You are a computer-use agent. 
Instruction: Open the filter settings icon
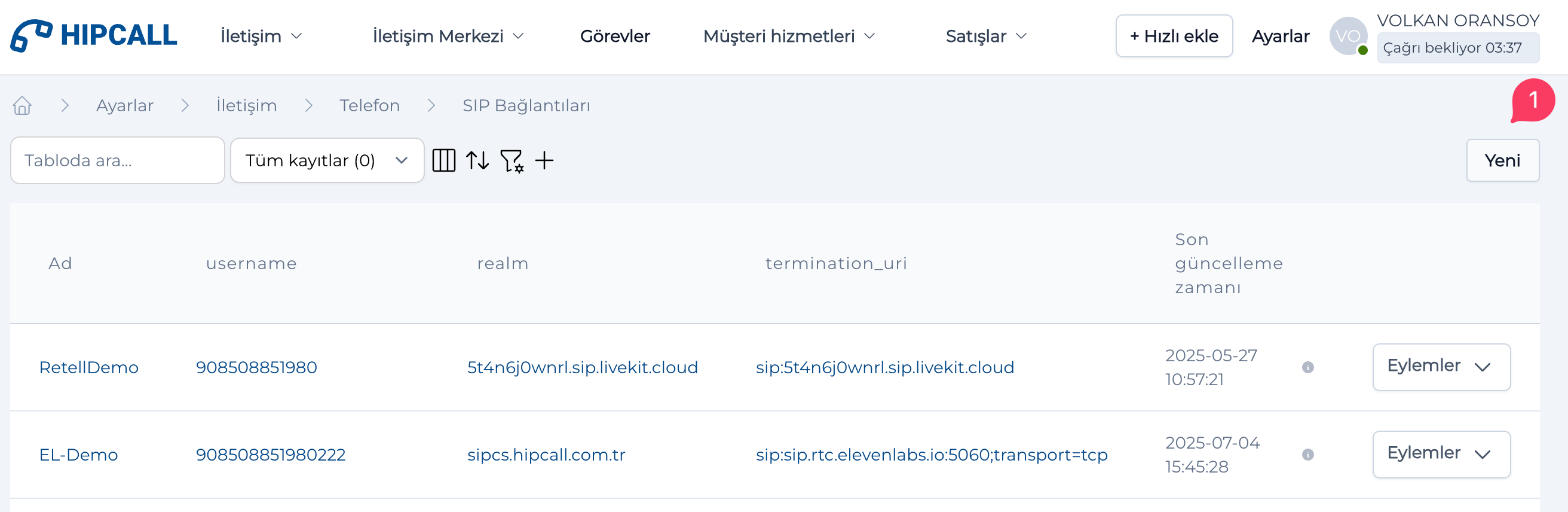512,161
